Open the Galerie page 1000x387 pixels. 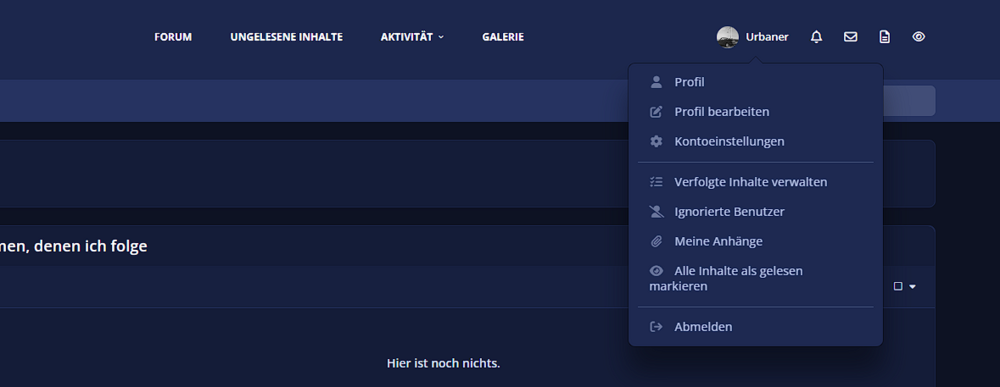[503, 37]
